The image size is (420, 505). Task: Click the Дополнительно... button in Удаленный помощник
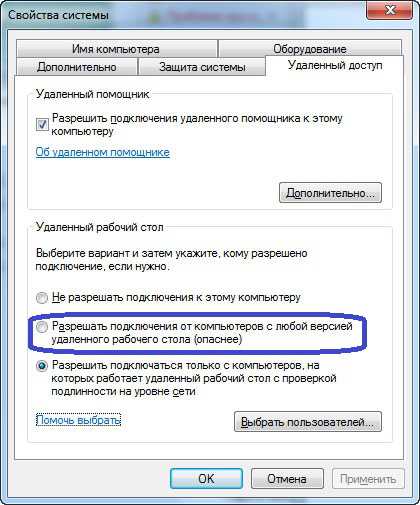point(330,193)
